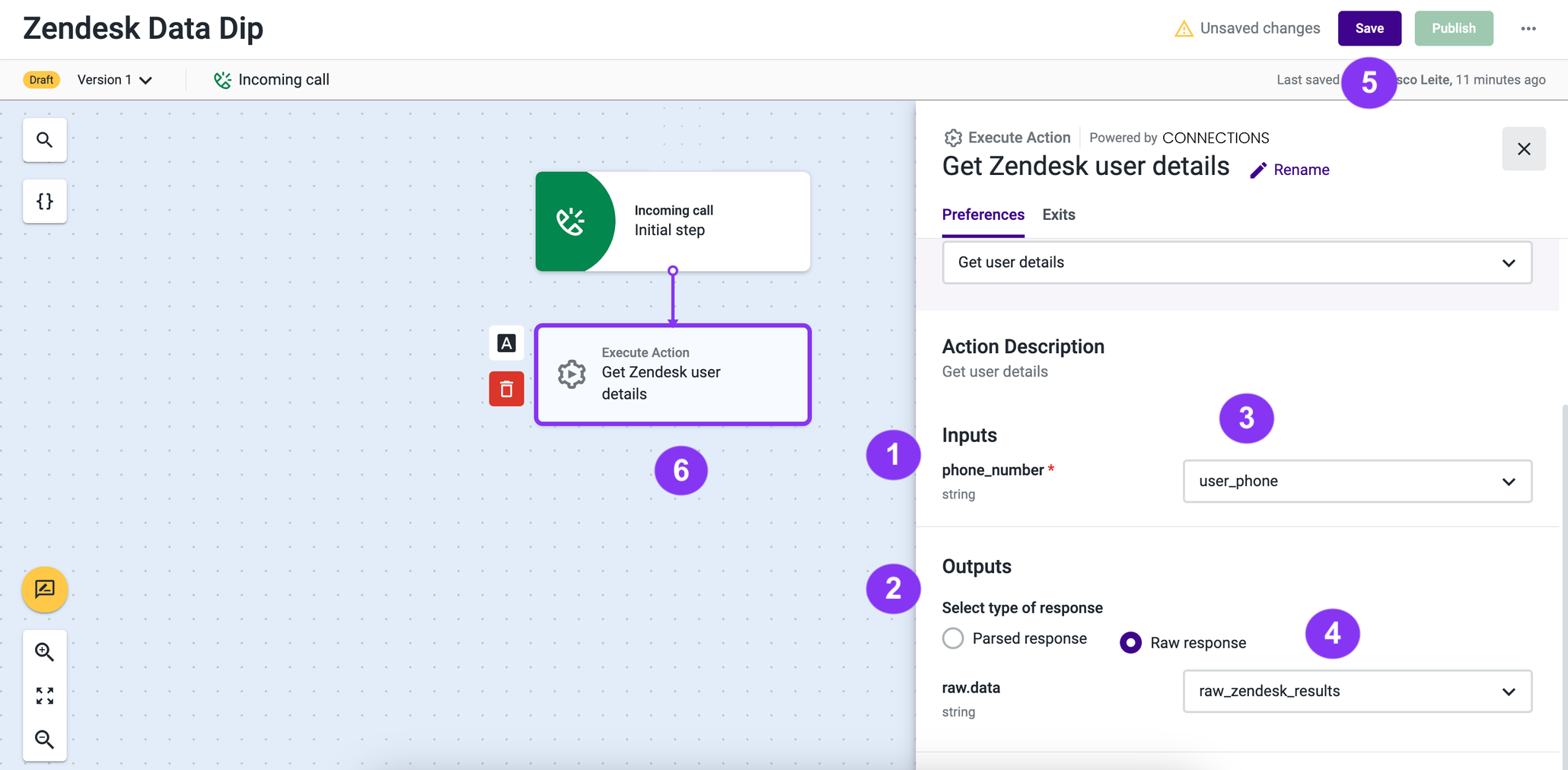1568x770 pixels.
Task: Click the Action Description heading
Action: coord(1023,347)
